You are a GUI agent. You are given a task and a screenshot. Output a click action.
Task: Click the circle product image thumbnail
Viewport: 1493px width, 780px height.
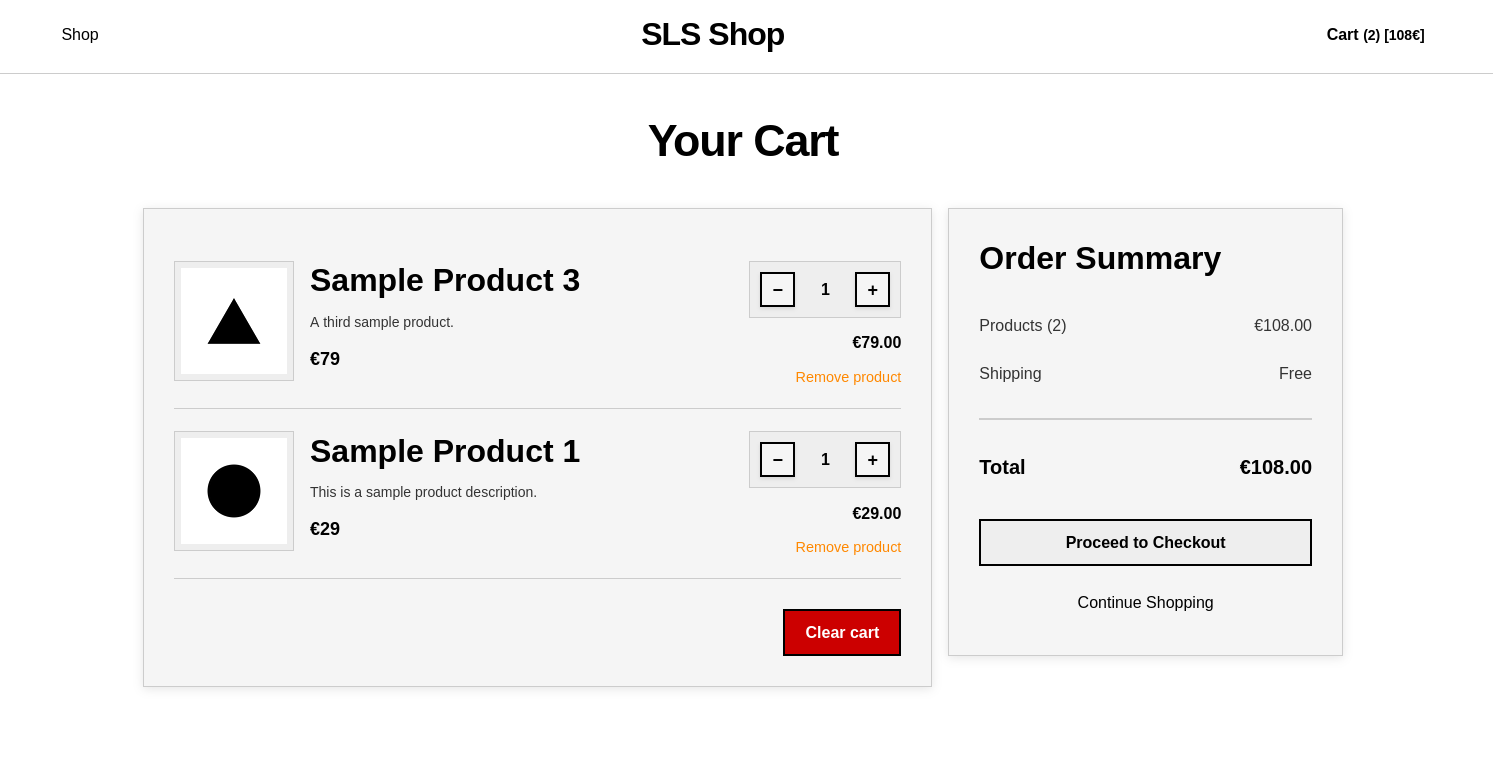click(233, 491)
